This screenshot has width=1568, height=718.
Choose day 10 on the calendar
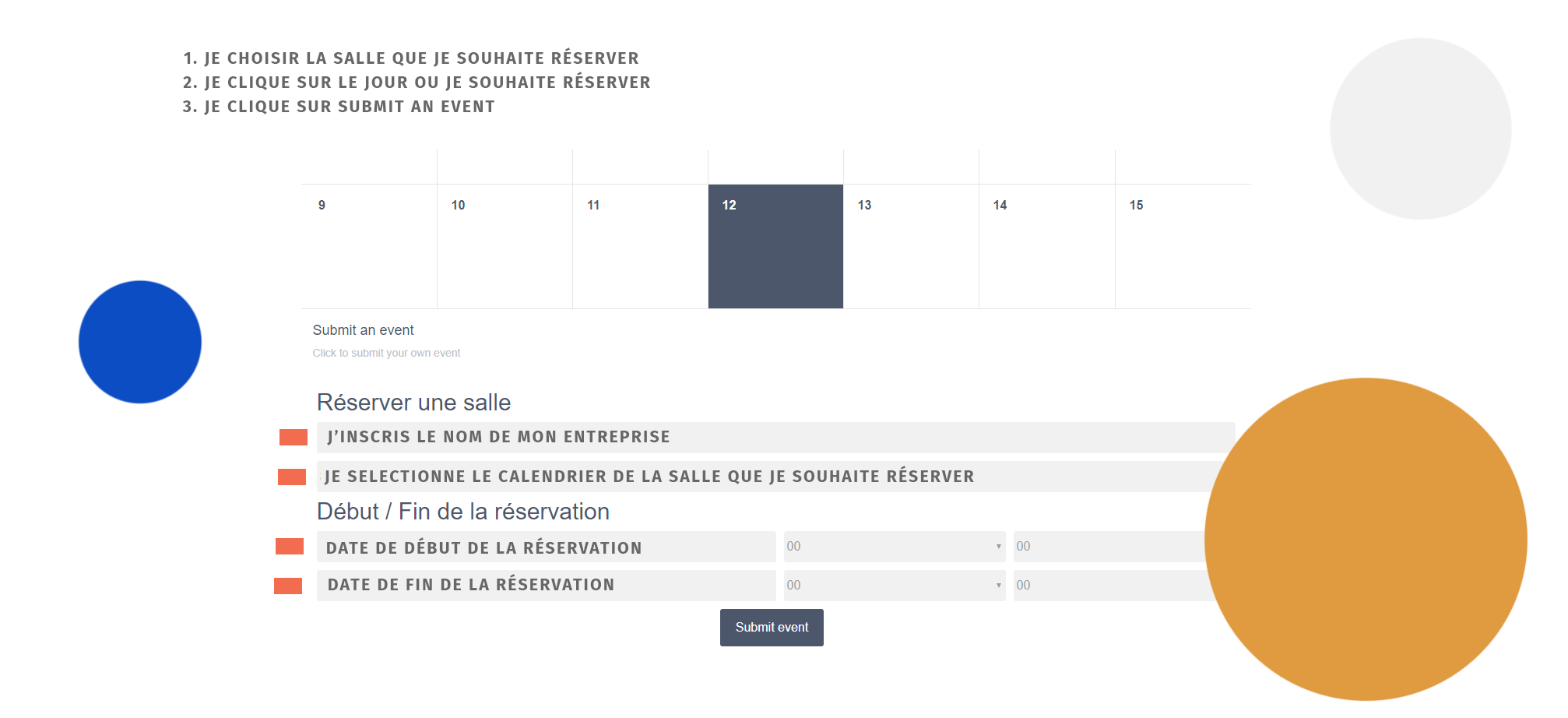pos(505,245)
